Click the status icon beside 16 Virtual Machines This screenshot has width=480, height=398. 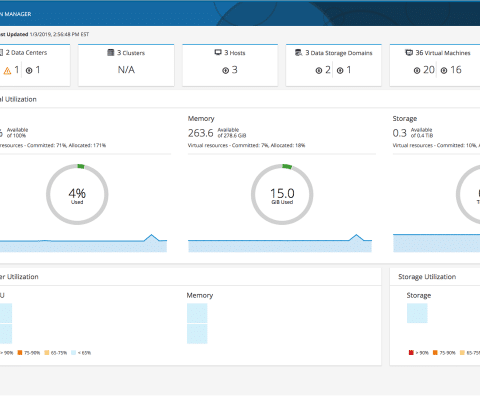click(x=444, y=71)
